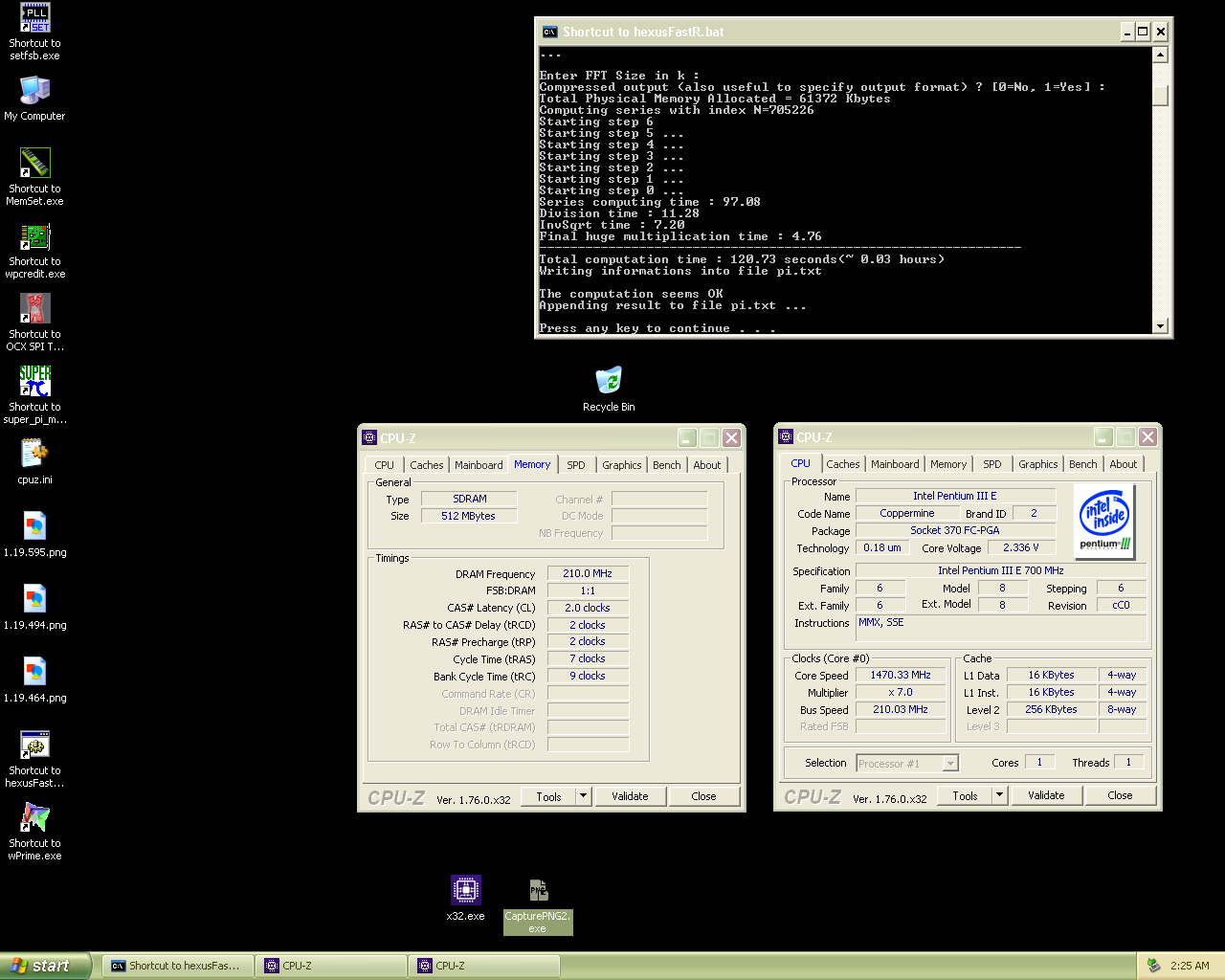The height and width of the screenshot is (980, 1225).
Task: Open the Windows Start menu
Action: [x=46, y=966]
